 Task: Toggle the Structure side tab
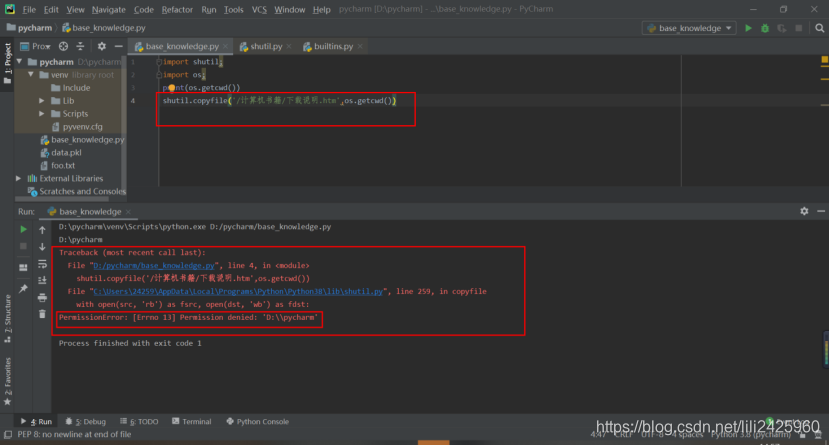point(7,319)
